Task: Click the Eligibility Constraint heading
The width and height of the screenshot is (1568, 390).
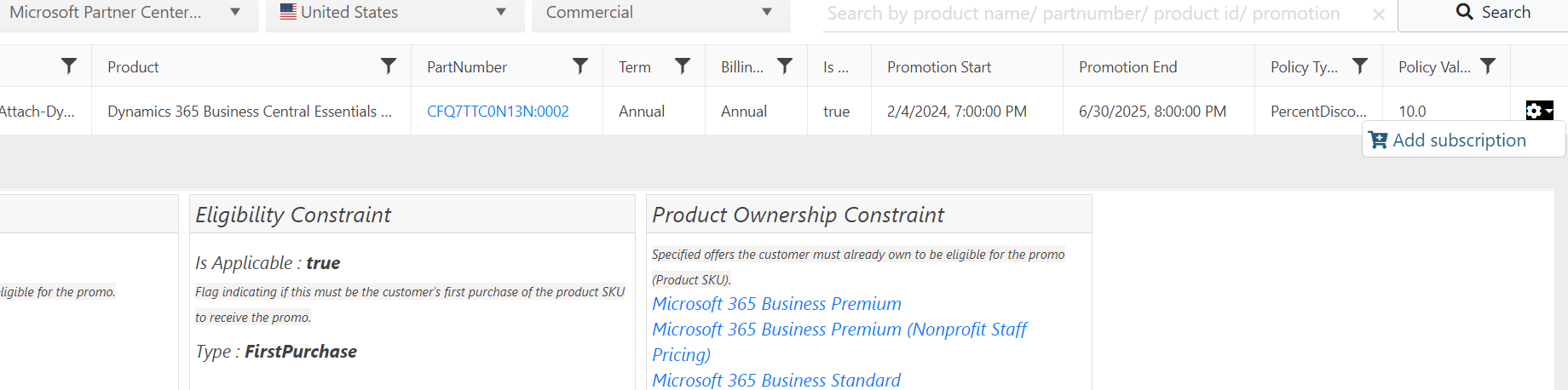Action: [293, 215]
